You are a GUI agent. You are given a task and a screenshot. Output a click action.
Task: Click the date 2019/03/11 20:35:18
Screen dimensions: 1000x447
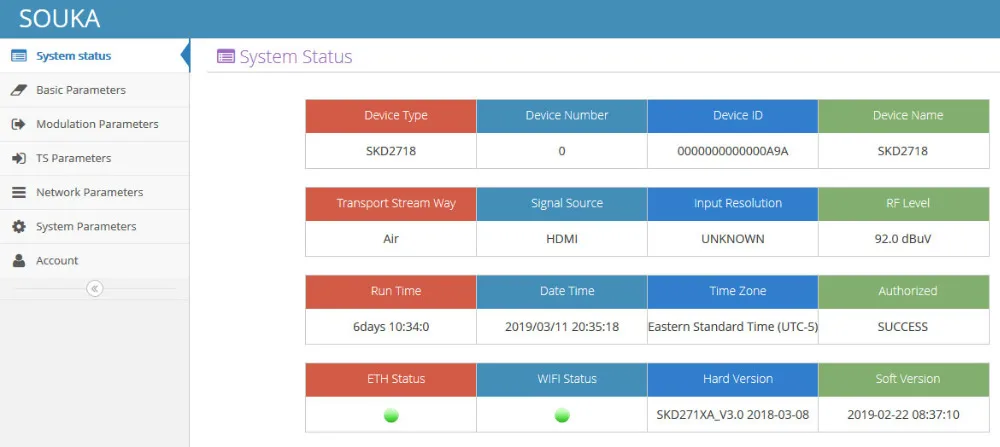point(562,327)
